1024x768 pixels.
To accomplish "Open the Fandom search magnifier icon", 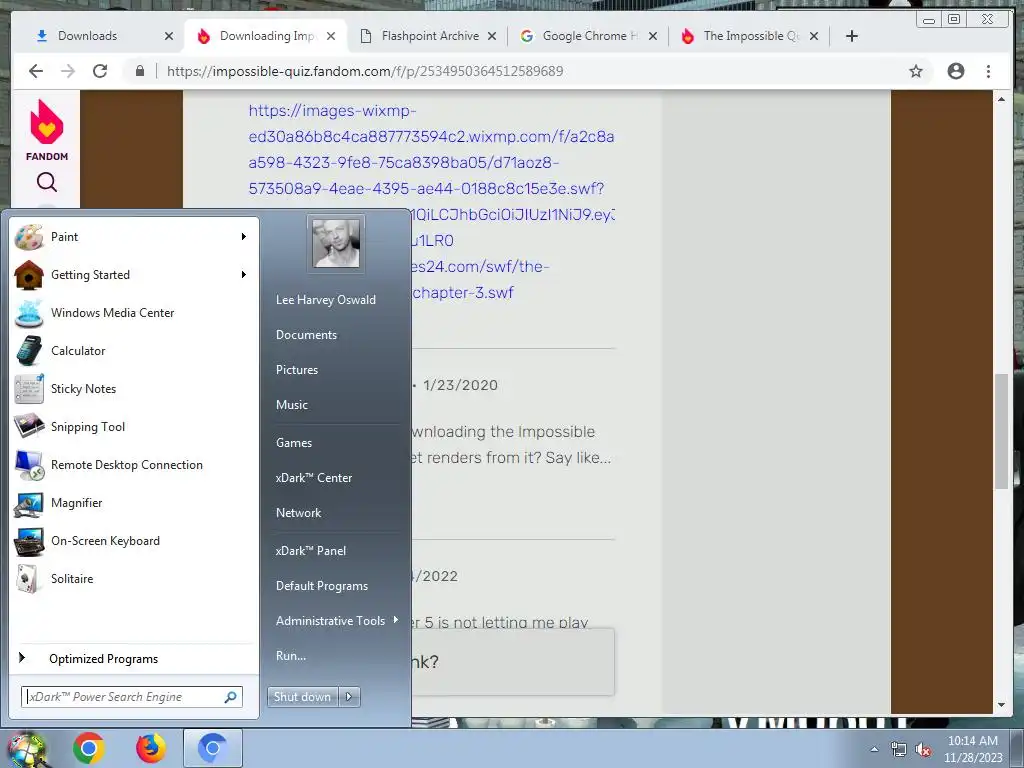I will tap(46, 182).
